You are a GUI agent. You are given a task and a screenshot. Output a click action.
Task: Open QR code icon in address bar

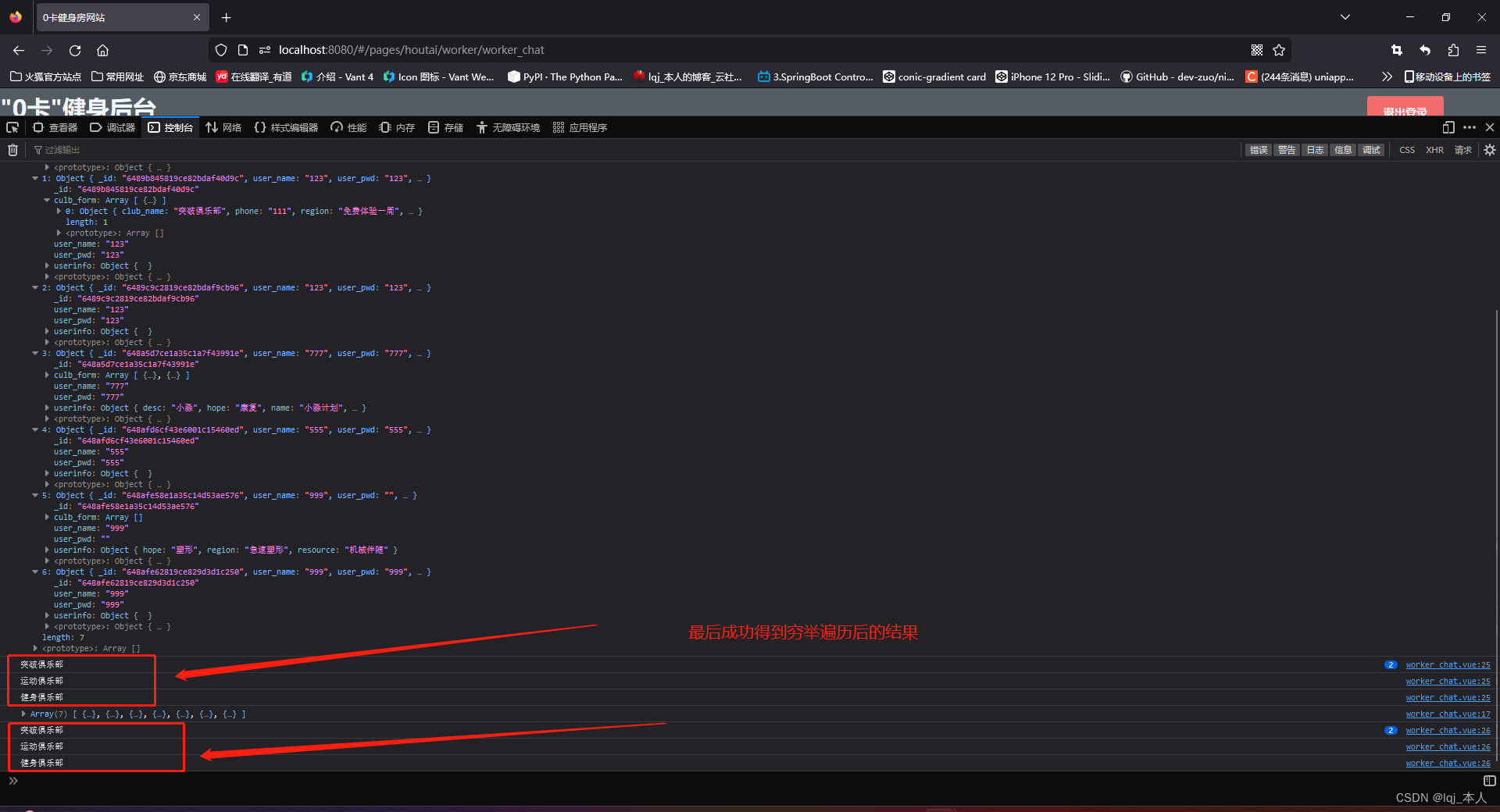click(1257, 50)
